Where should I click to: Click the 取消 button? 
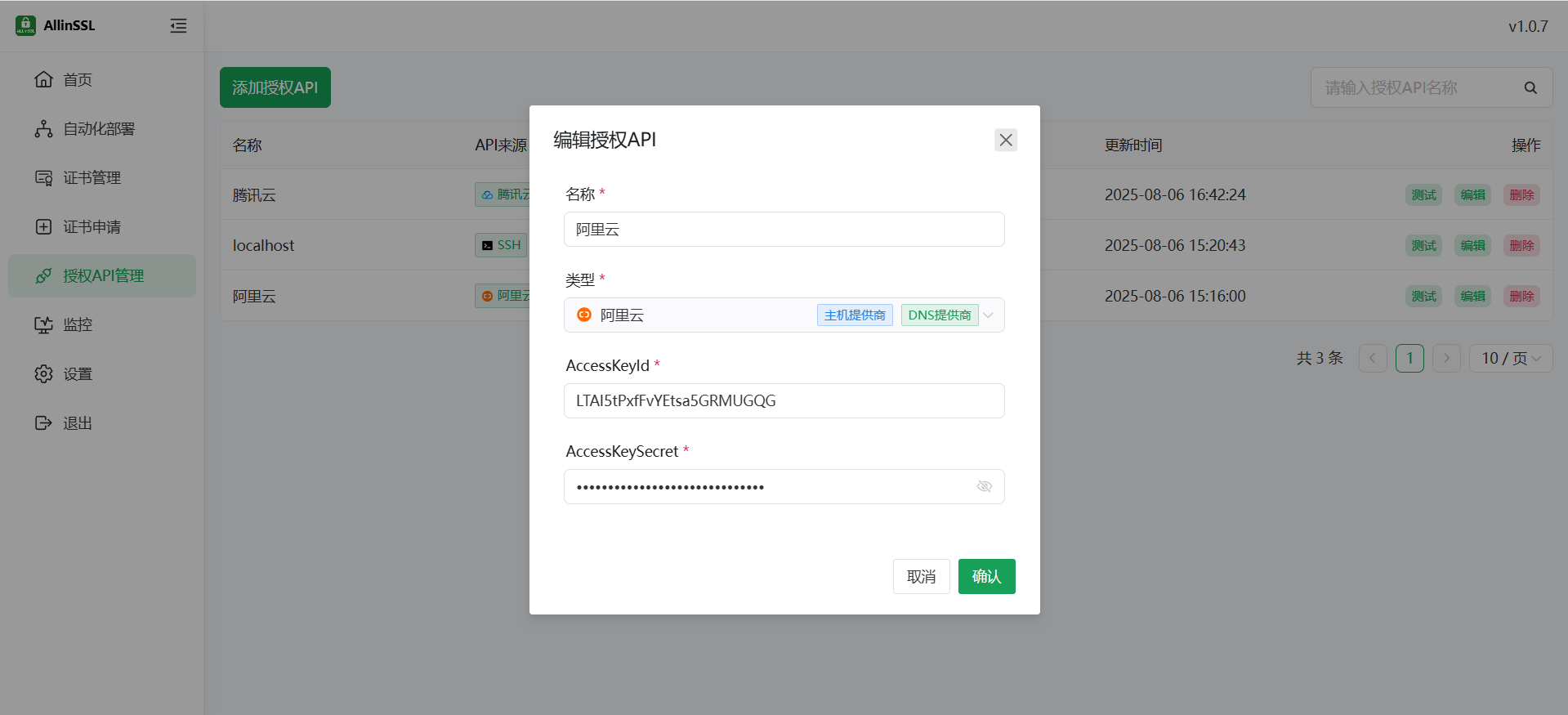click(x=921, y=576)
